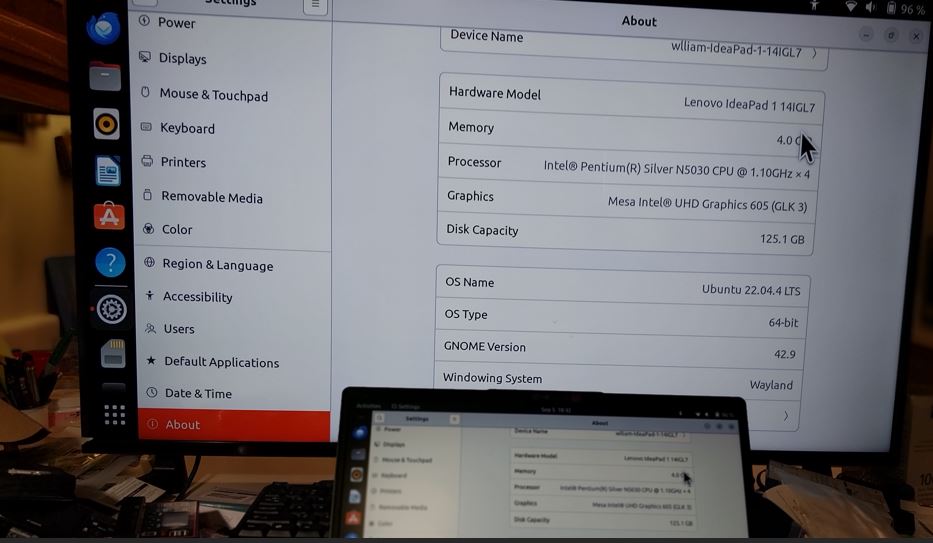The height and width of the screenshot is (543, 933).
Task: Click the GNOME Version value 42.9
Action: [785, 354]
